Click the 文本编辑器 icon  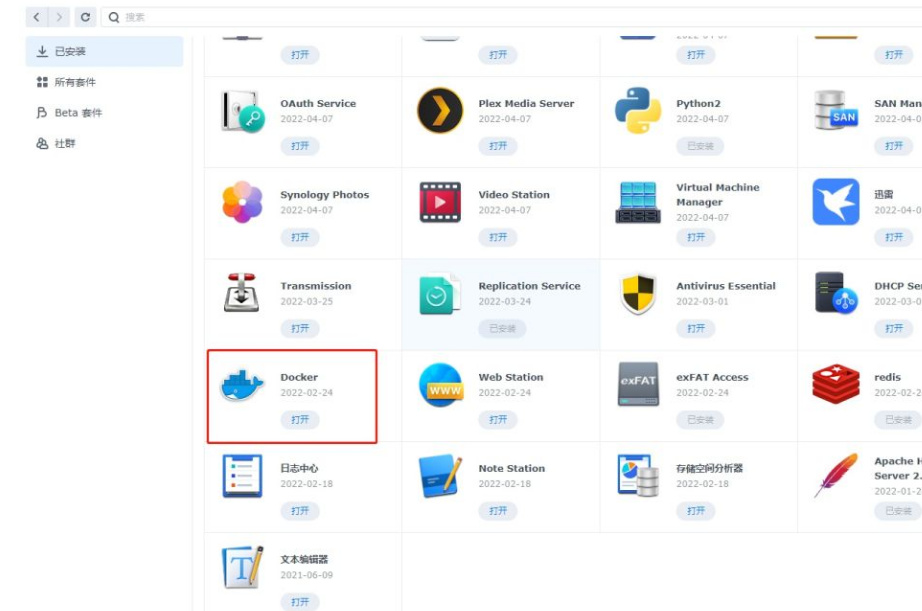(x=242, y=567)
